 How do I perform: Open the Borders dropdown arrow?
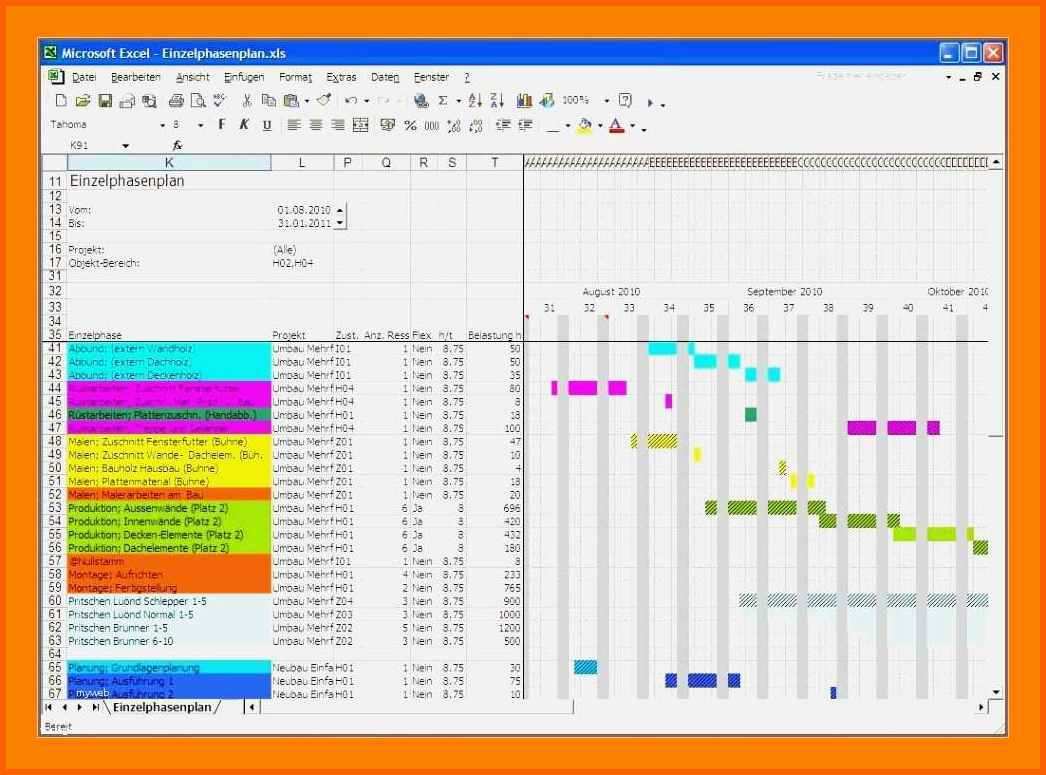pyautogui.click(x=567, y=125)
